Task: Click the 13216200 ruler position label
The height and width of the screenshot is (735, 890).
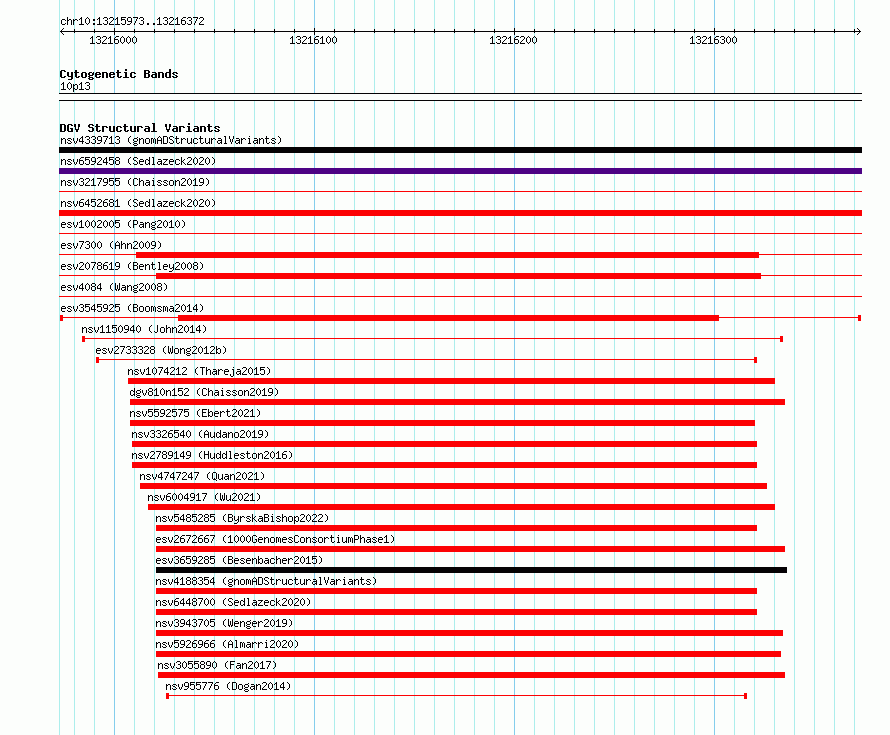Action: click(513, 40)
